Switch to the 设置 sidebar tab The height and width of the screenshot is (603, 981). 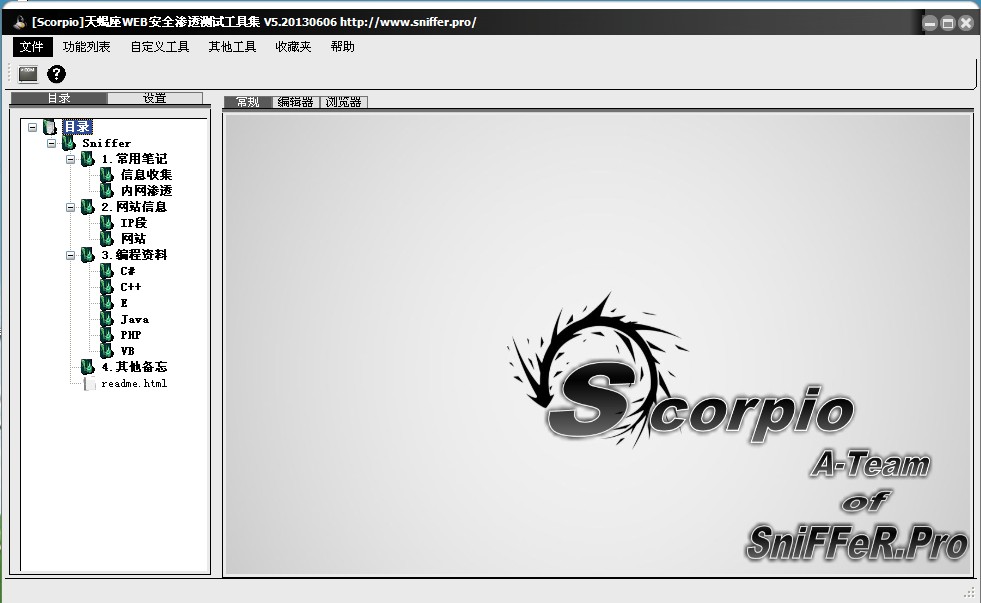[x=155, y=98]
